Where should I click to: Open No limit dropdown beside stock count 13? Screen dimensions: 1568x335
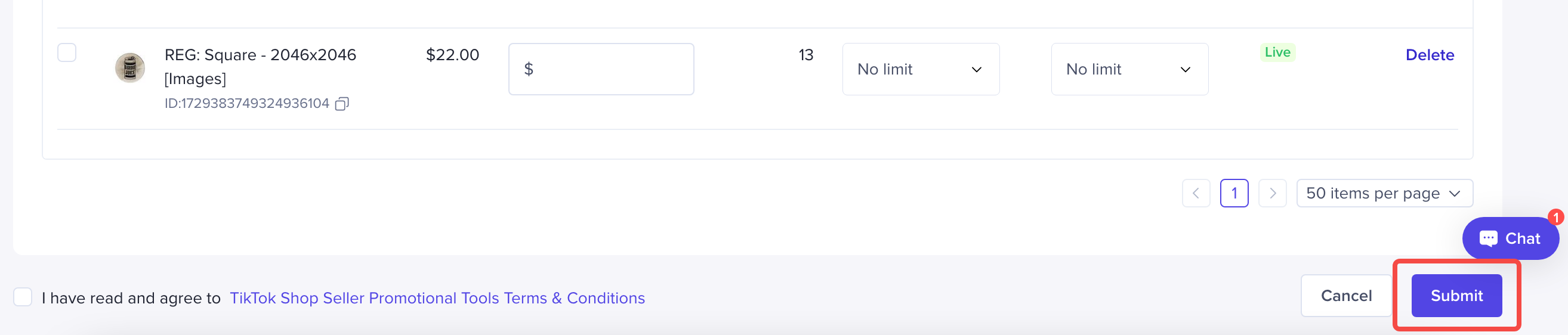tap(921, 69)
